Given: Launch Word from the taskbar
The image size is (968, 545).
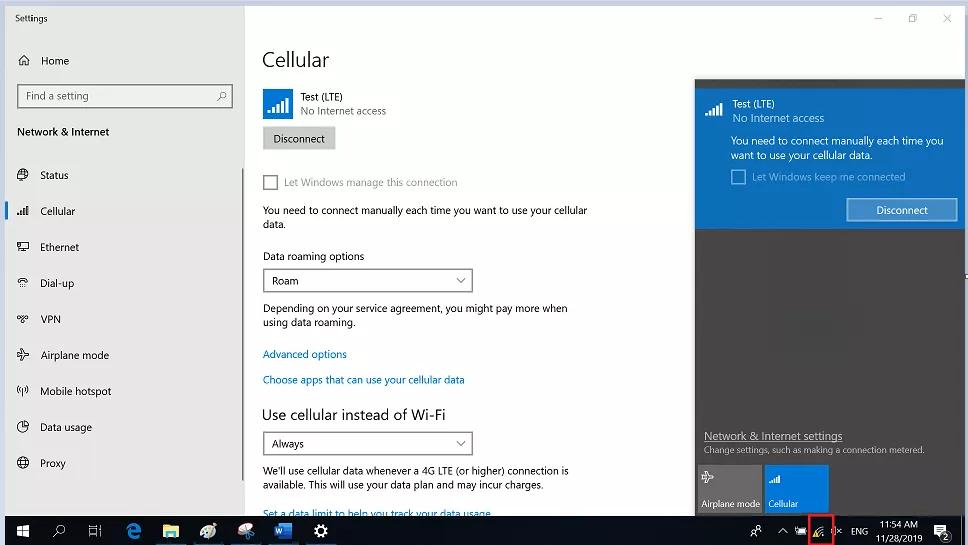Looking at the screenshot, I should [x=282, y=531].
